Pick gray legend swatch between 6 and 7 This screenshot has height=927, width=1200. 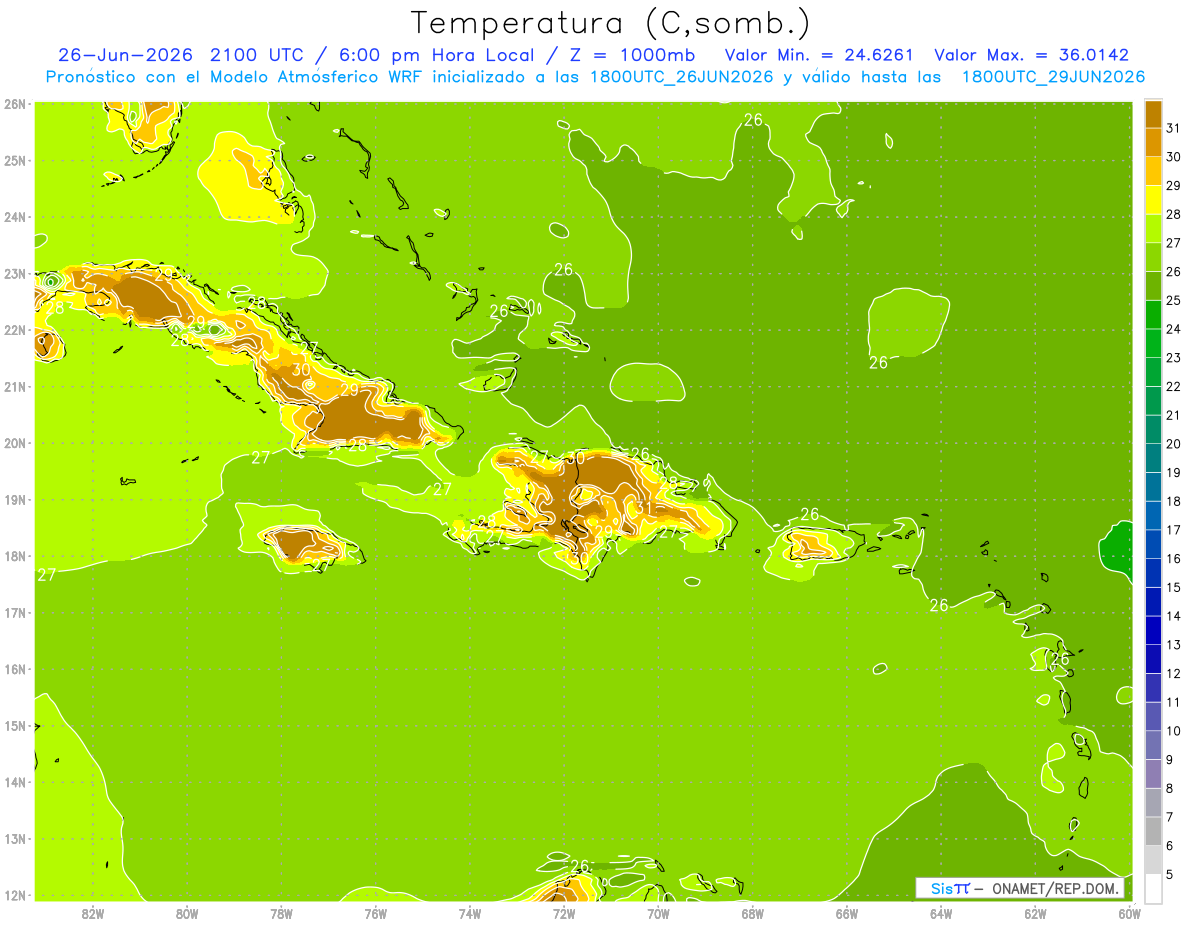[x=1154, y=832]
